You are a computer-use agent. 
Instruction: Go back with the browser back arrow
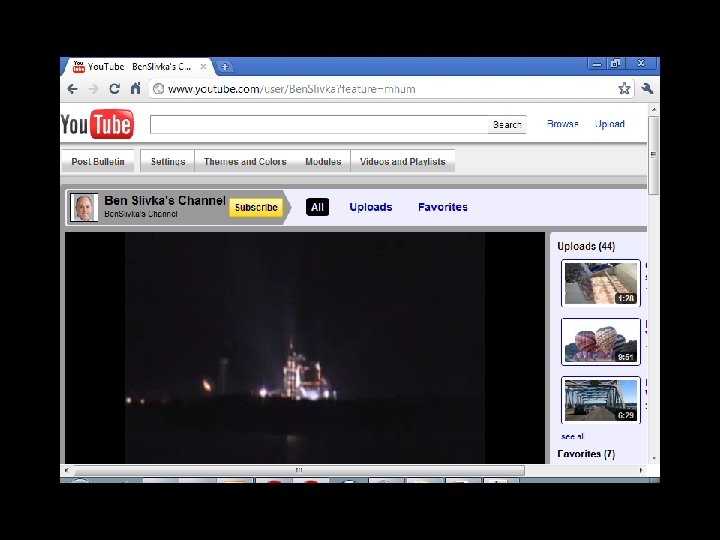(x=73, y=89)
